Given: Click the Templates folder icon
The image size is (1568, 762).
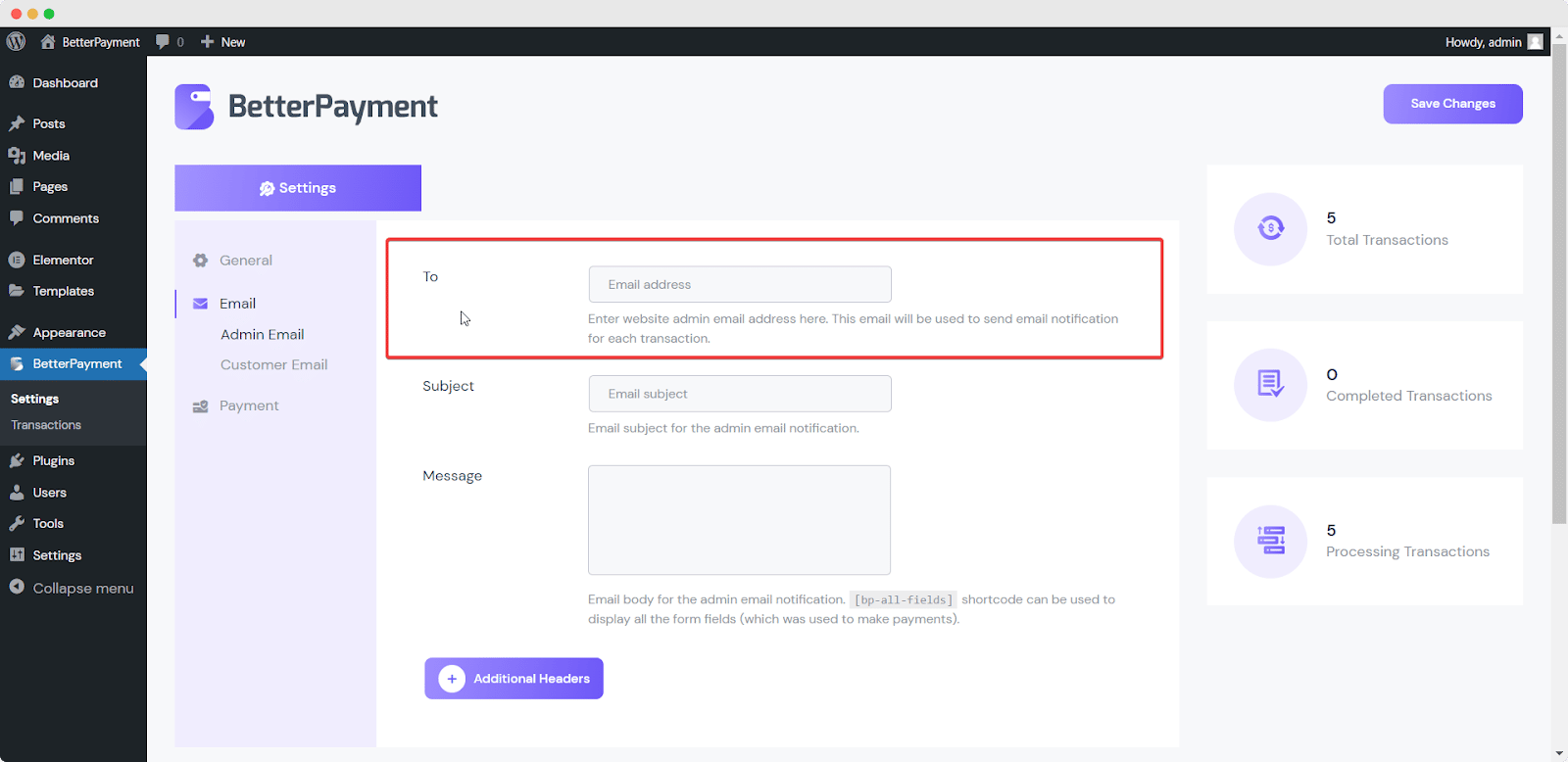Looking at the screenshot, I should coord(17,291).
